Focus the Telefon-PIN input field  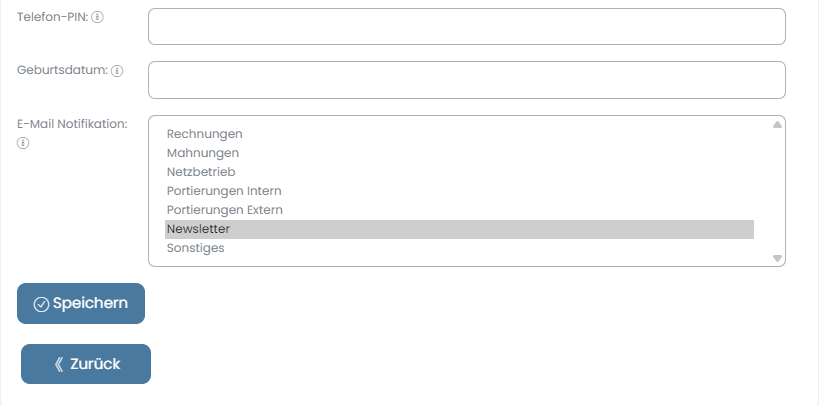pyautogui.click(x=466, y=27)
